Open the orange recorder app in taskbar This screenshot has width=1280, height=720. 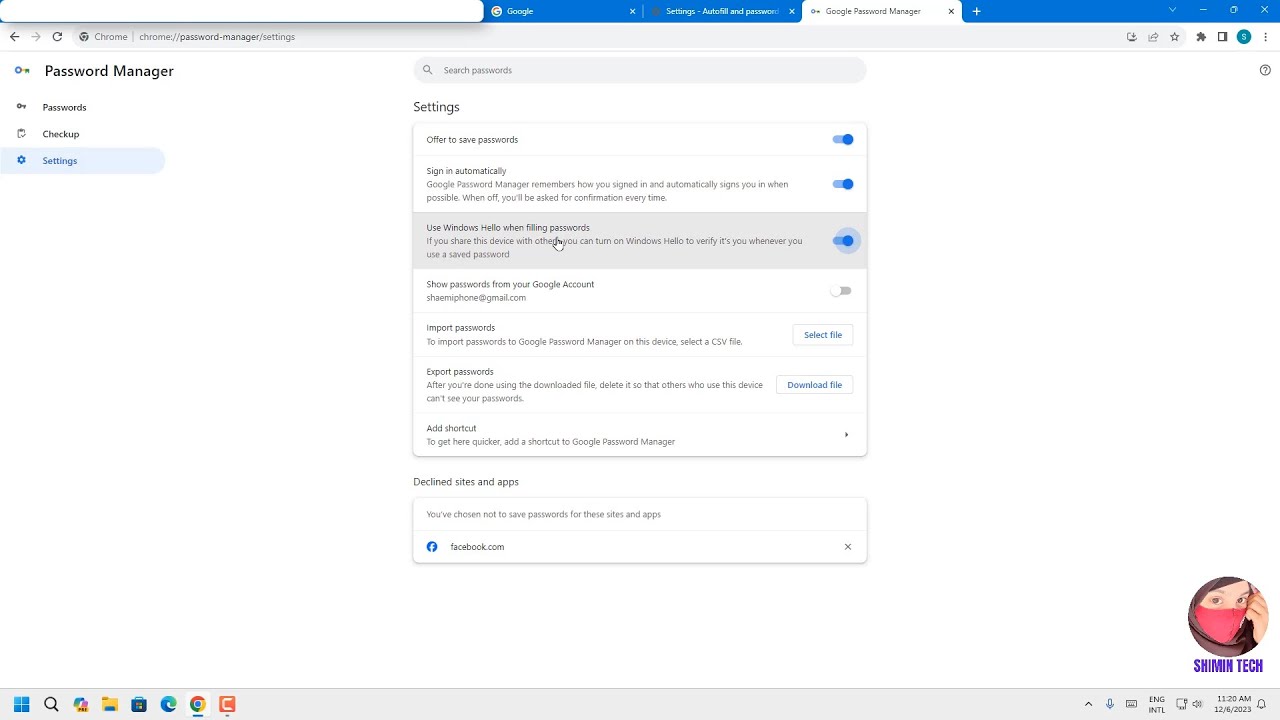[x=227, y=704]
